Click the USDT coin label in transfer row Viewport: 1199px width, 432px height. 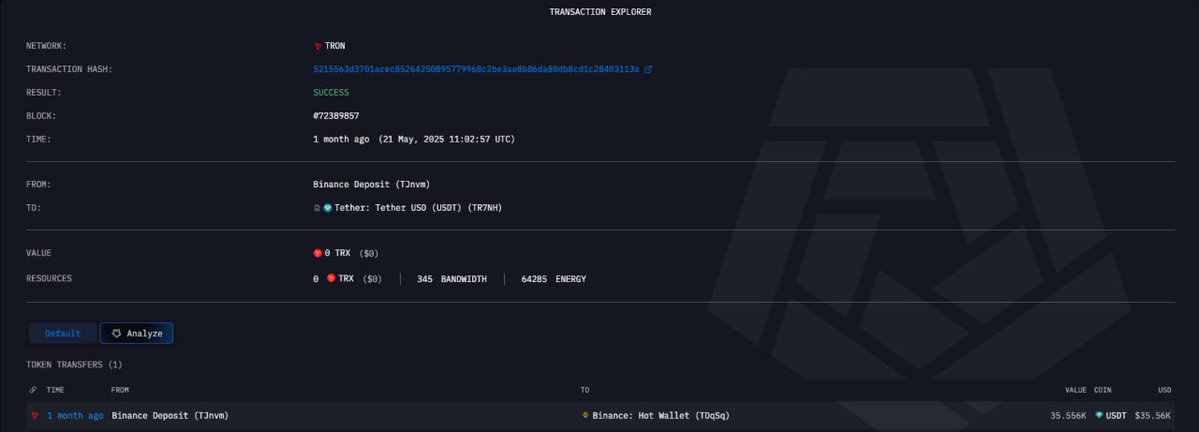tap(1116, 416)
